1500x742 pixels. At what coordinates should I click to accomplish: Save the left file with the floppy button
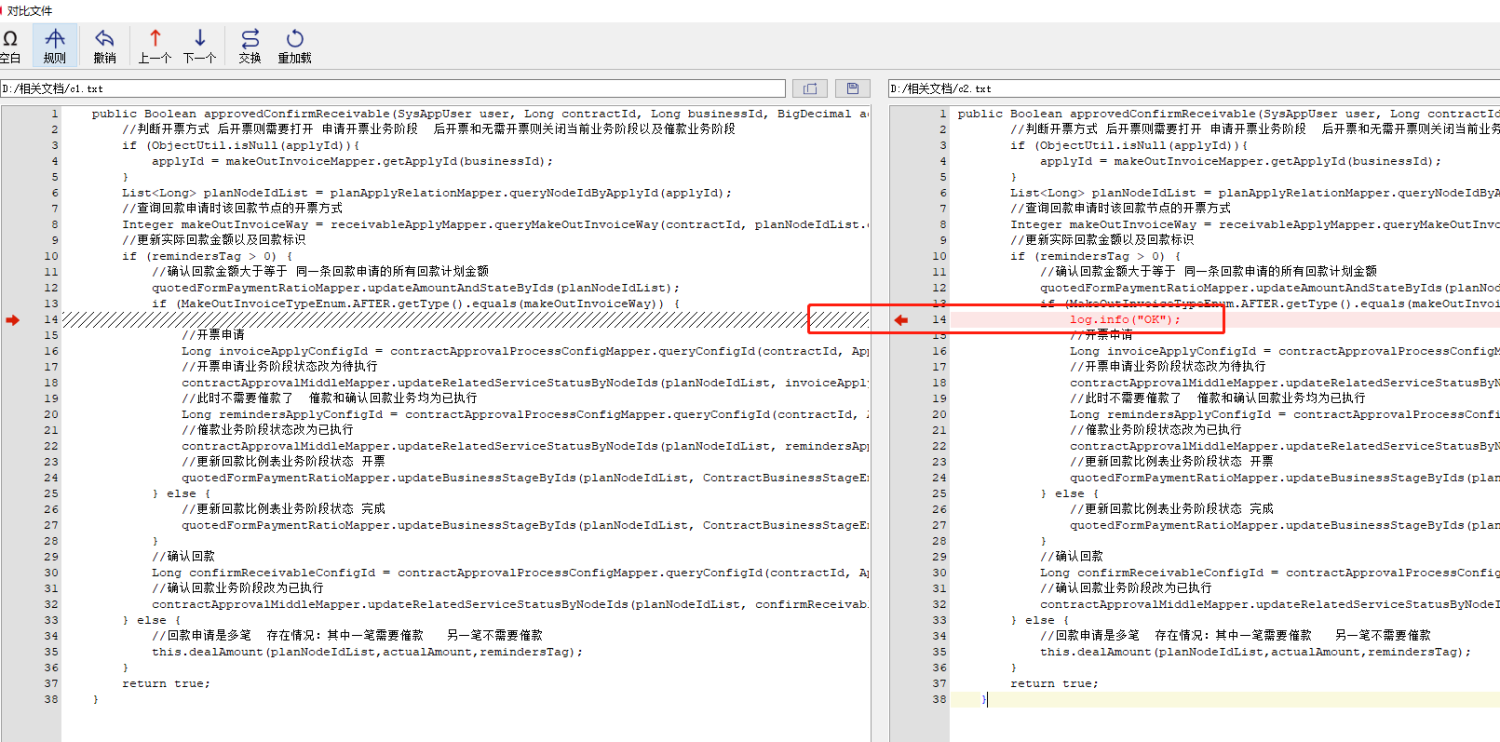pos(851,88)
